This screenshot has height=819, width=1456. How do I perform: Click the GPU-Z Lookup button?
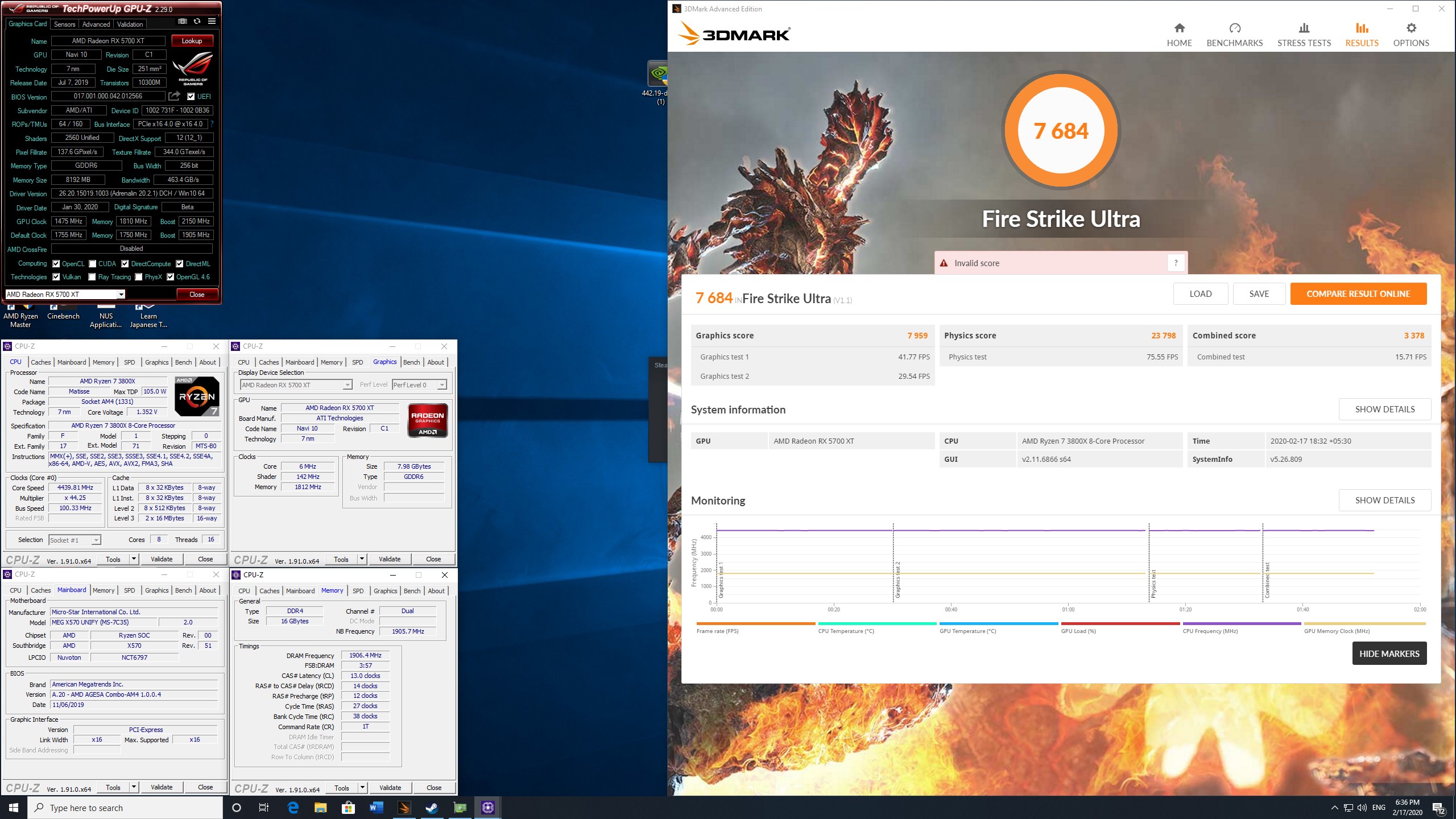pyautogui.click(x=192, y=41)
